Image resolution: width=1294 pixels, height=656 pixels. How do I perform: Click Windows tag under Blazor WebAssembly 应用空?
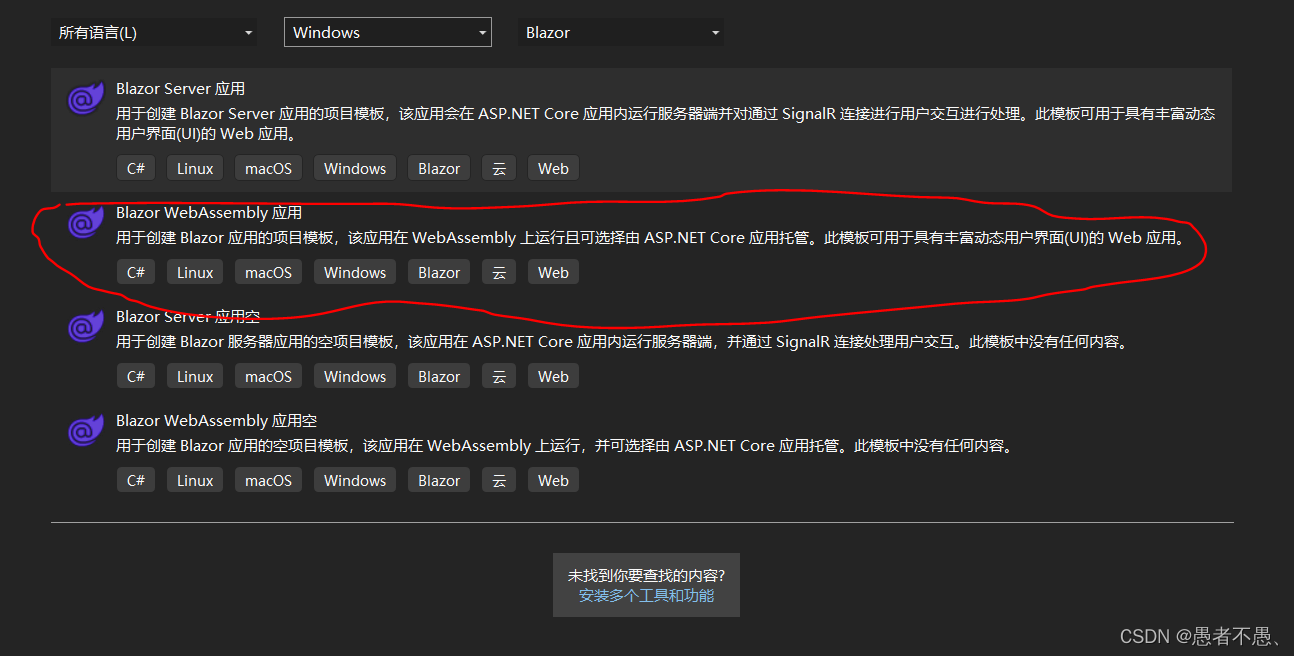[355, 480]
